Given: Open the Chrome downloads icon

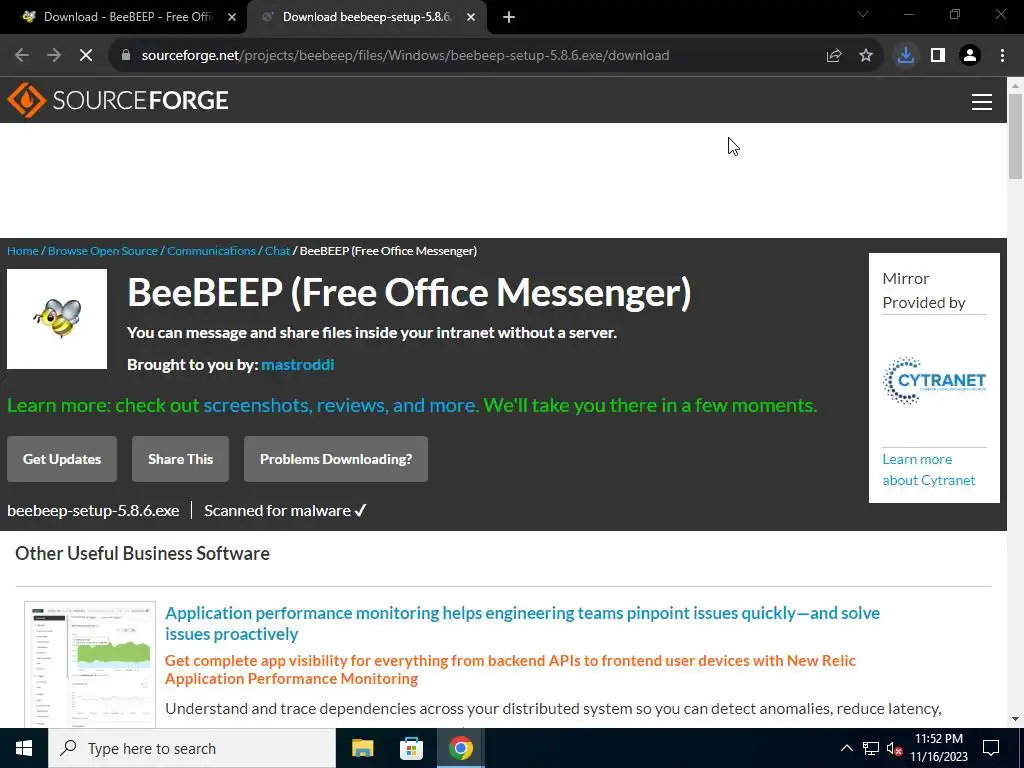Looking at the screenshot, I should coord(905,56).
